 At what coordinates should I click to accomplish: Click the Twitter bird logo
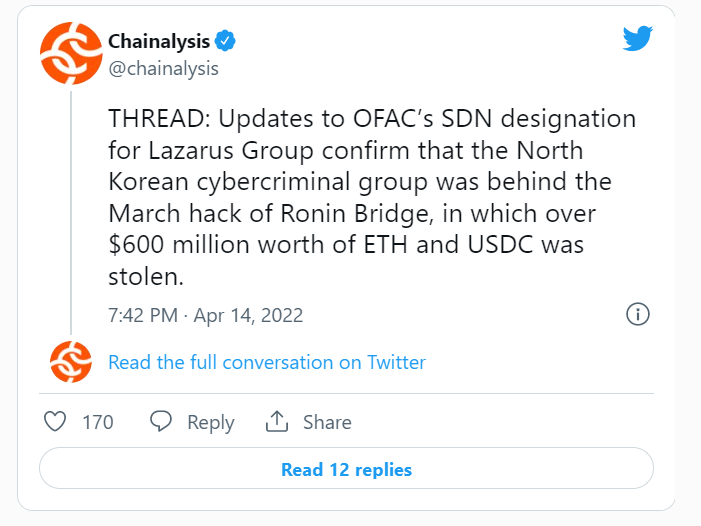(x=637, y=39)
